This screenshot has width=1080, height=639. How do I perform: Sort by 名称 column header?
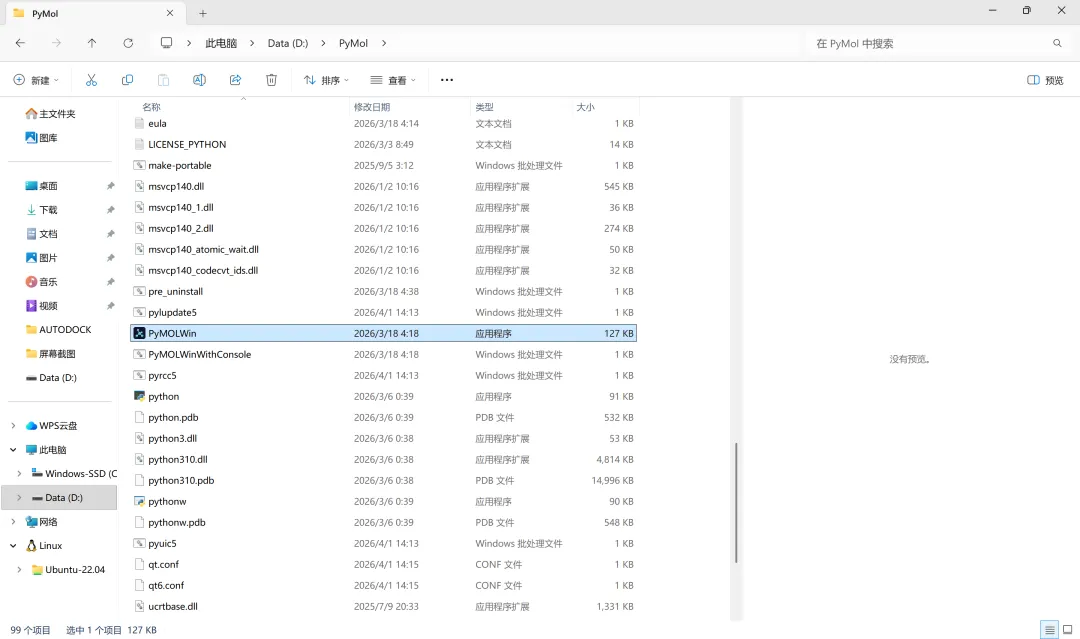[152, 107]
